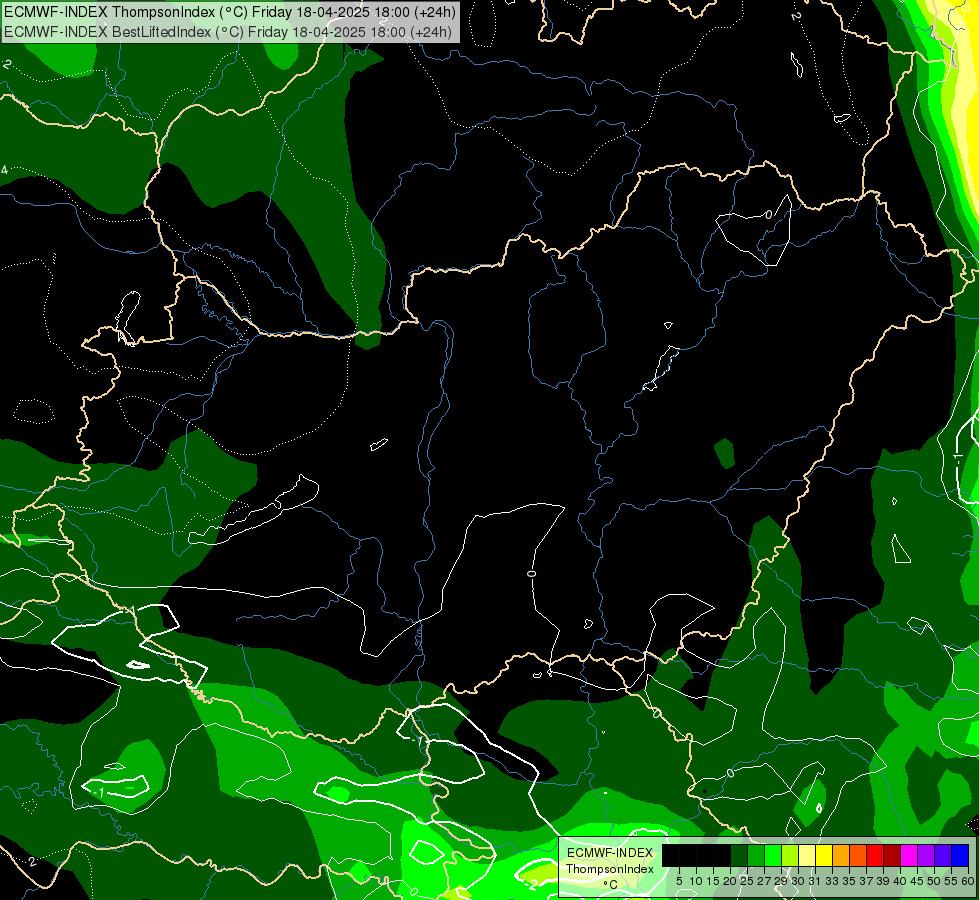Select the medium green legend swatch
The image size is (979, 900).
(x=756, y=855)
